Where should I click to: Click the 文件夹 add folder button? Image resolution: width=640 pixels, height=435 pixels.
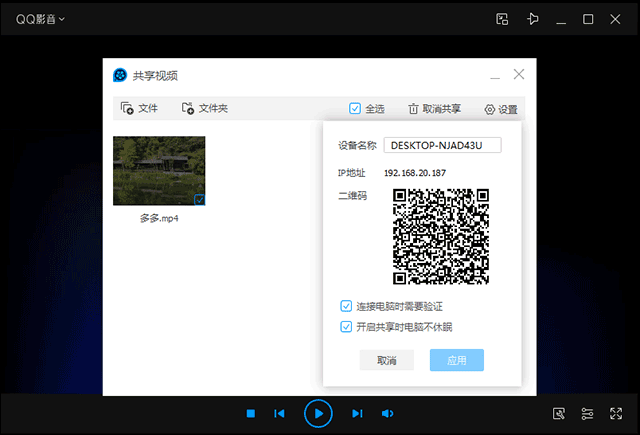pos(204,108)
